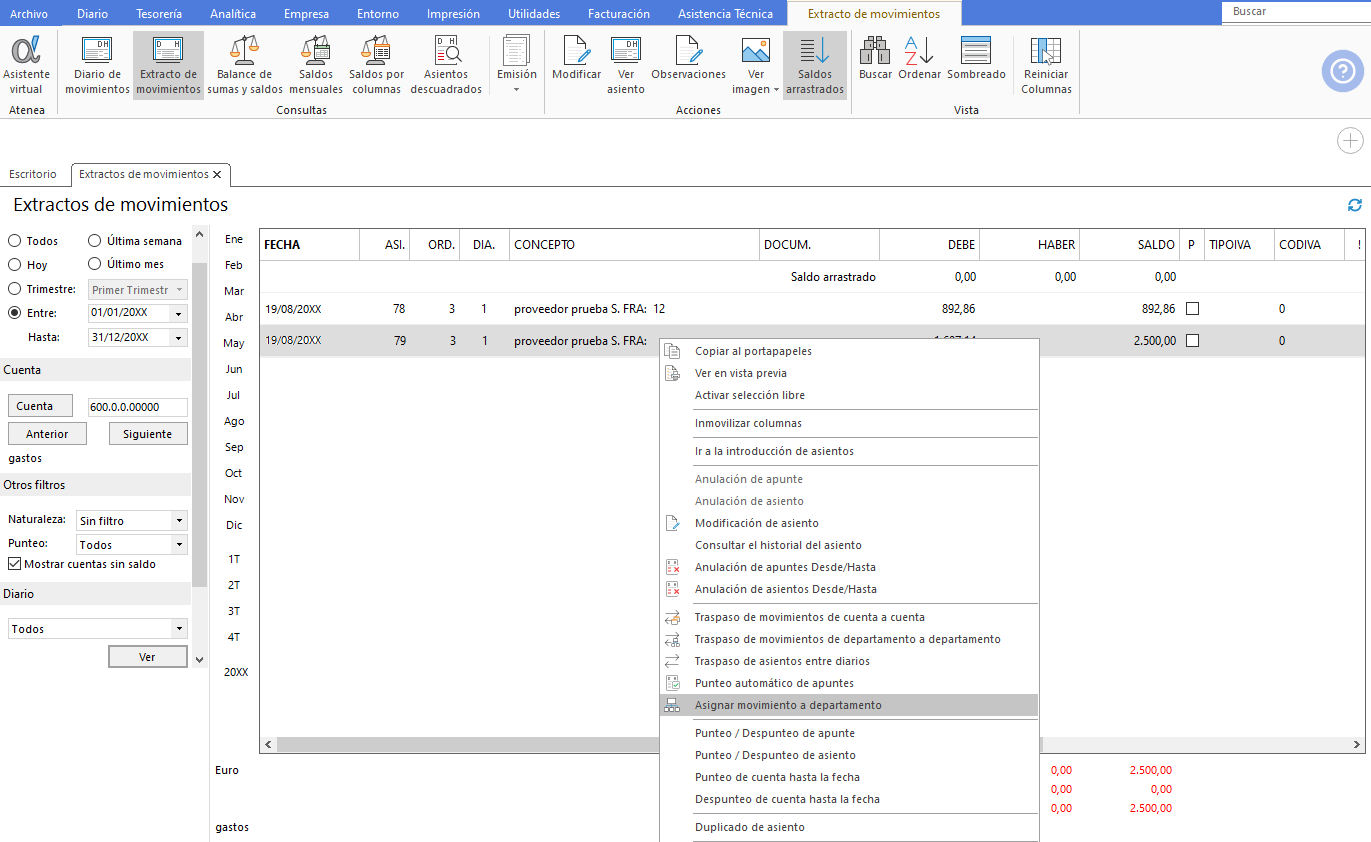Image resolution: width=1371 pixels, height=842 pixels.
Task: Select the Entre radio button
Action: [15, 313]
